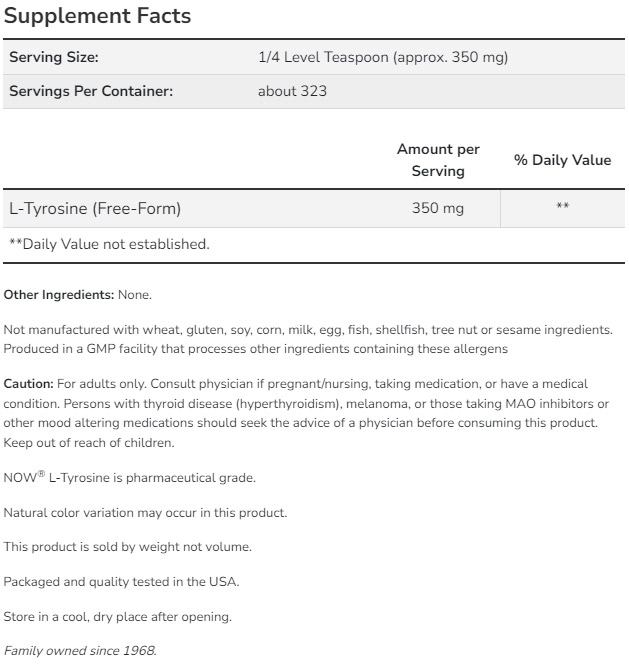
Task: Click the Daily Value not established footnote
Action: 109,244
